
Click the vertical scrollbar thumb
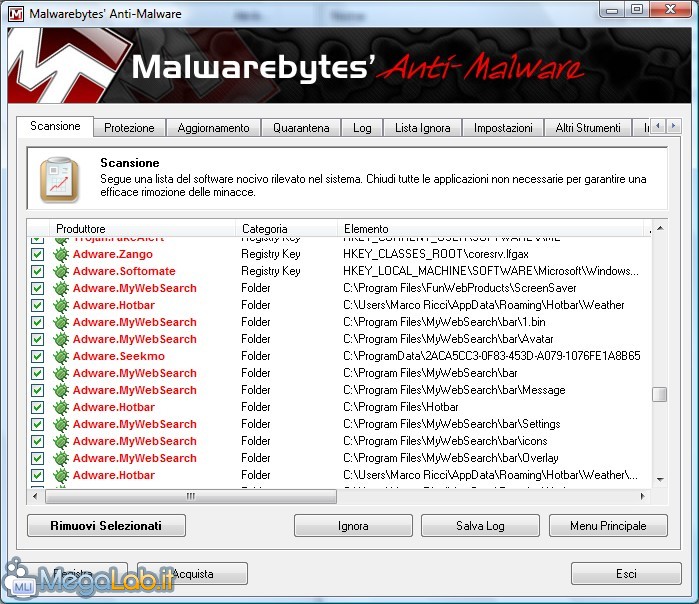coord(660,394)
